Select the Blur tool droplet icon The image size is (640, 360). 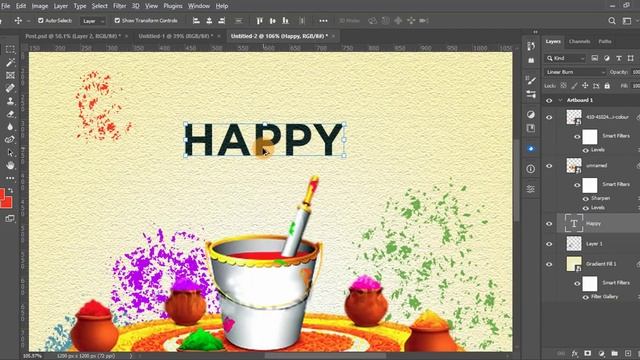pos(10,127)
